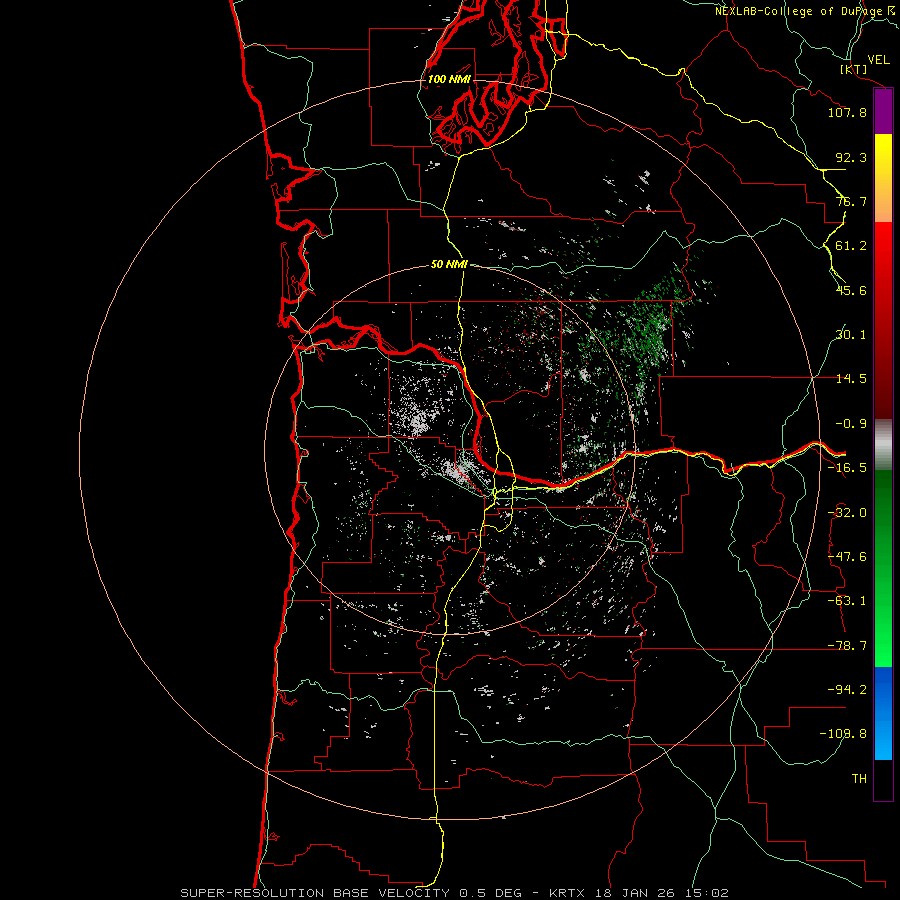Click the gray near-zero segment of color bar
Viewport: 900px width, 900px height.
click(x=883, y=445)
